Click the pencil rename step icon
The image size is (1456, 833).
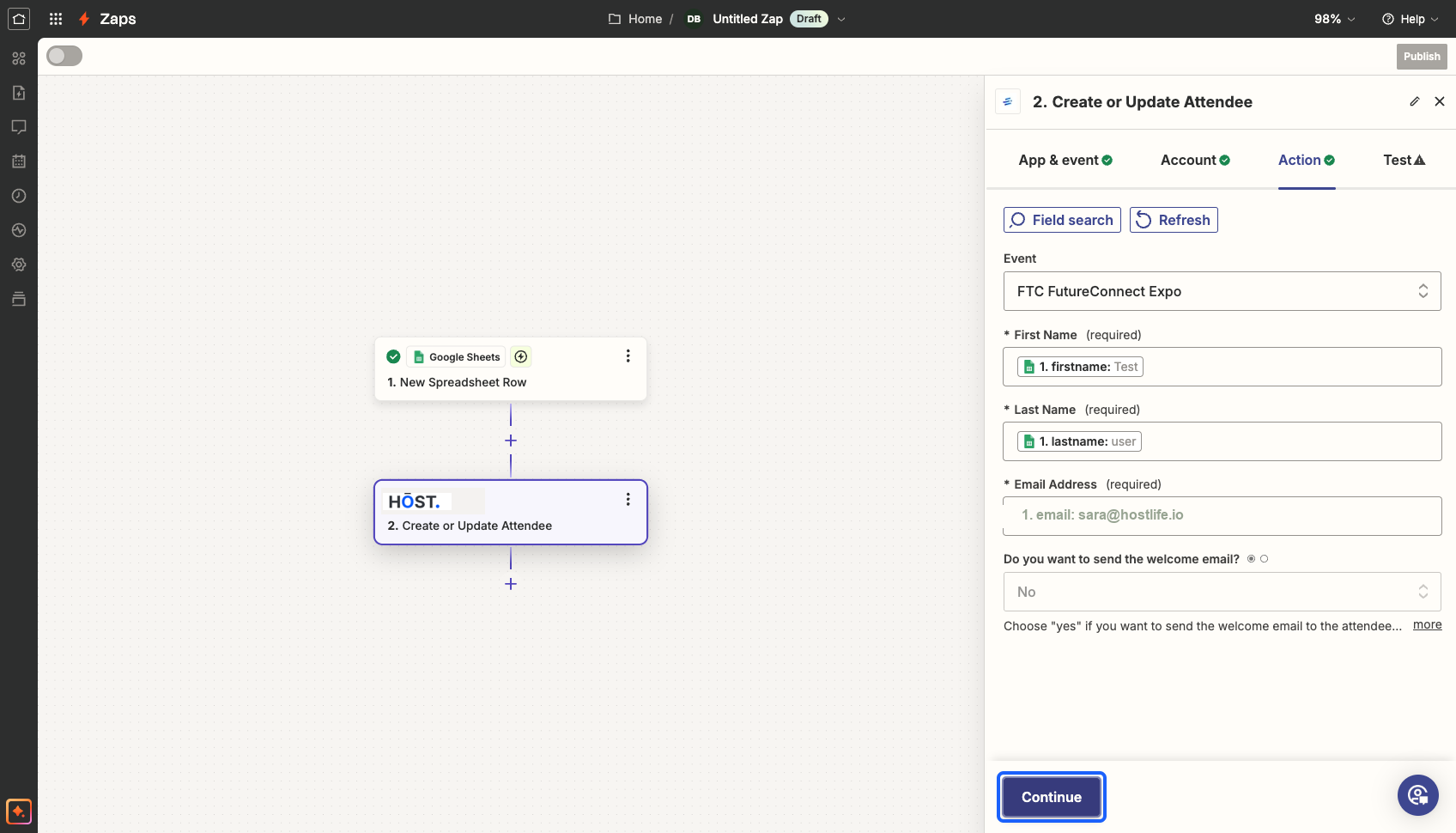(x=1415, y=101)
